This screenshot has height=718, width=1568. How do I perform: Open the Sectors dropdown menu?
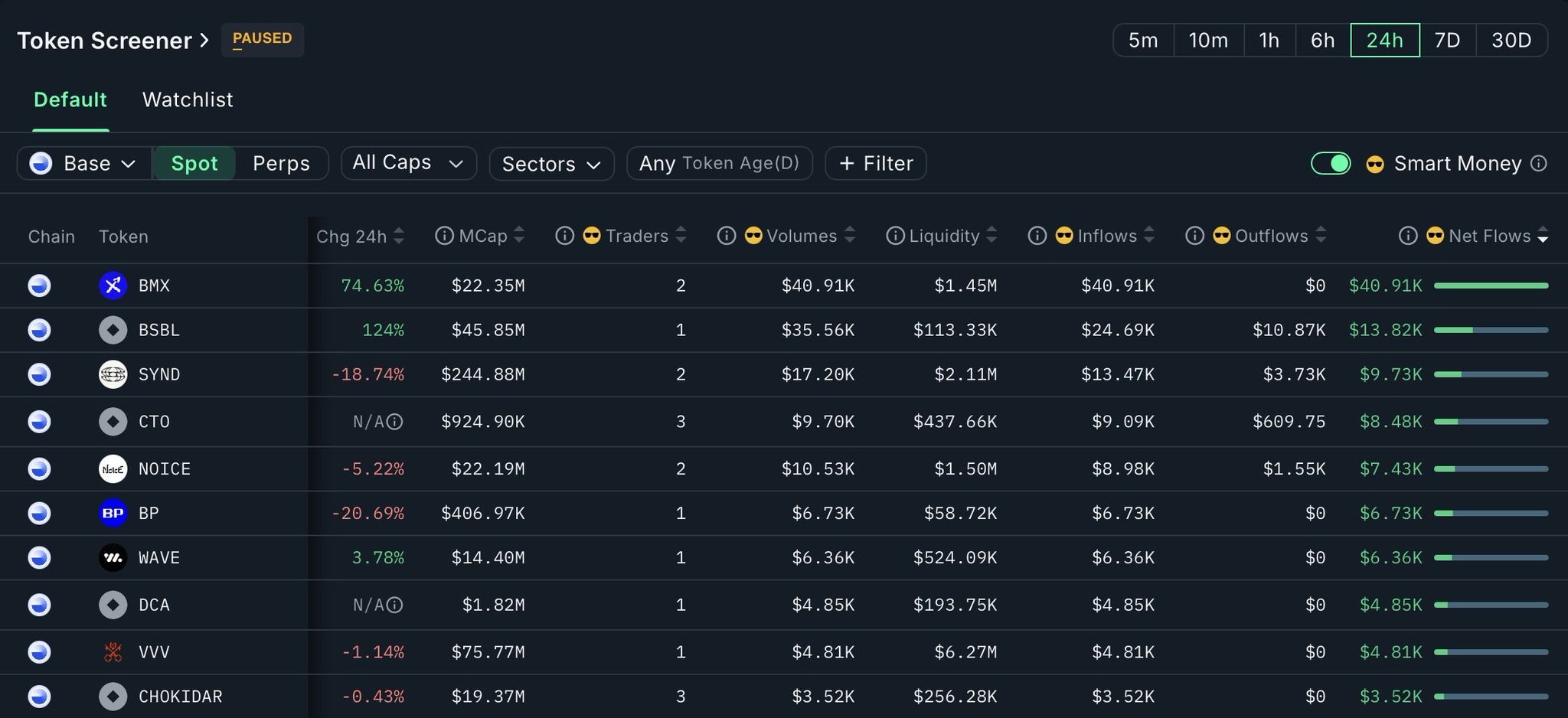tap(551, 164)
